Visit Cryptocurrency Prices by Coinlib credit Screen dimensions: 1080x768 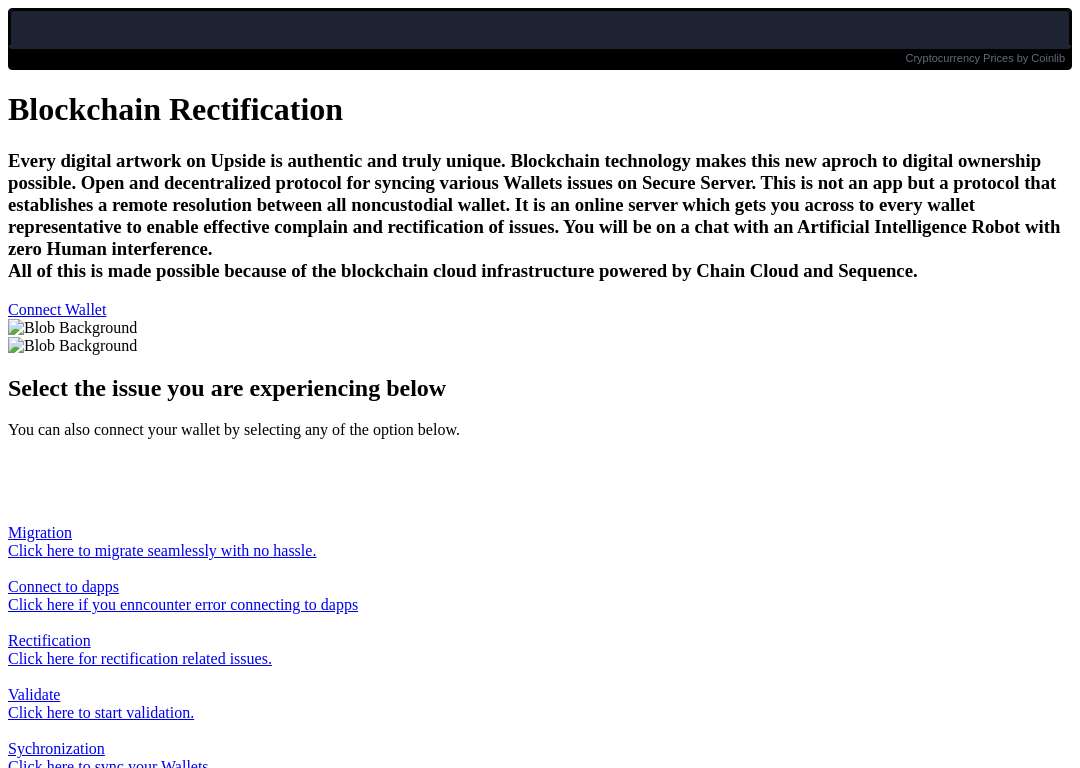(x=985, y=59)
